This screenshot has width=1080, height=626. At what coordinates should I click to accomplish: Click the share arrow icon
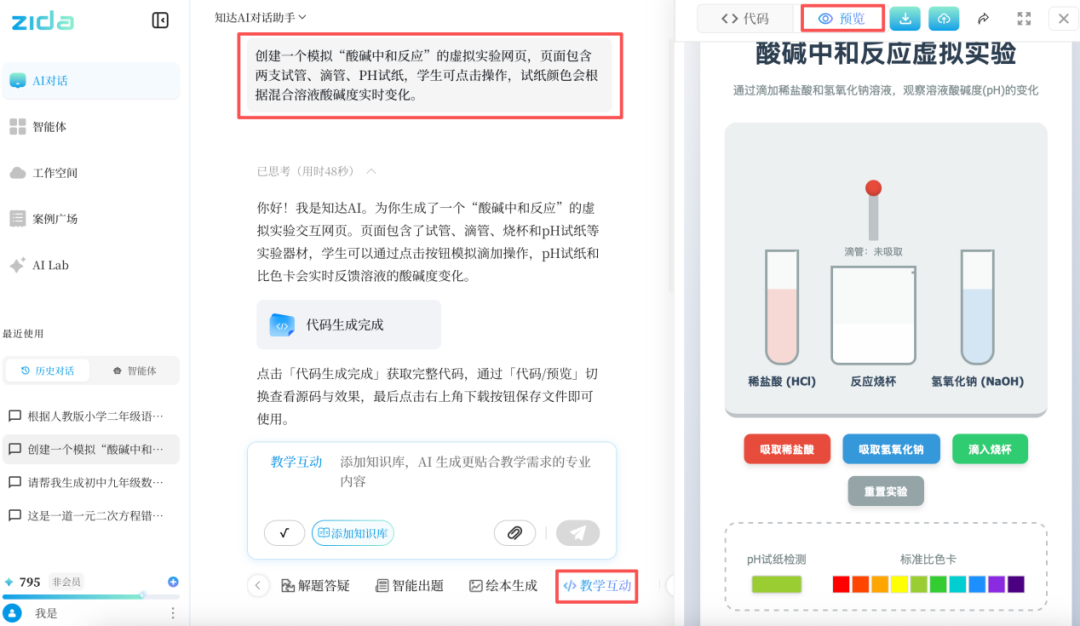click(x=984, y=19)
